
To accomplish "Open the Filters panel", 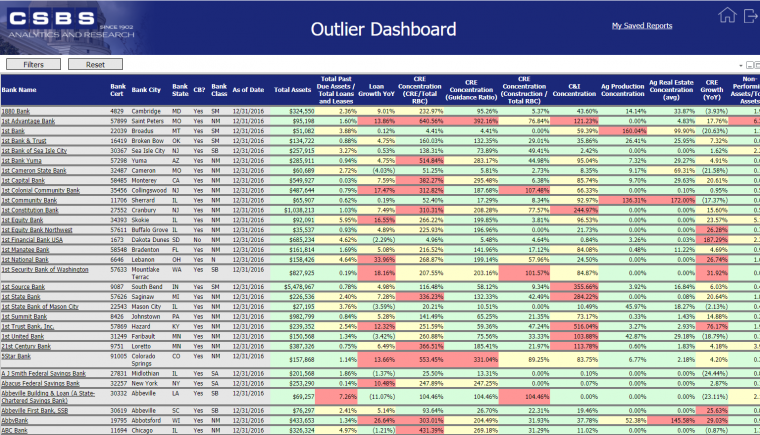I will [33, 64].
